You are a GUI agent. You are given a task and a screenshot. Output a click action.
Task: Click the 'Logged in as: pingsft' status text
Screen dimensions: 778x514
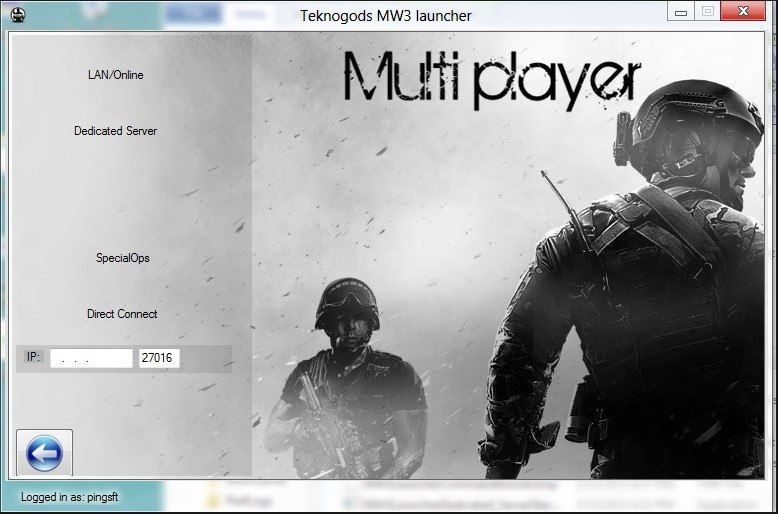(69, 497)
